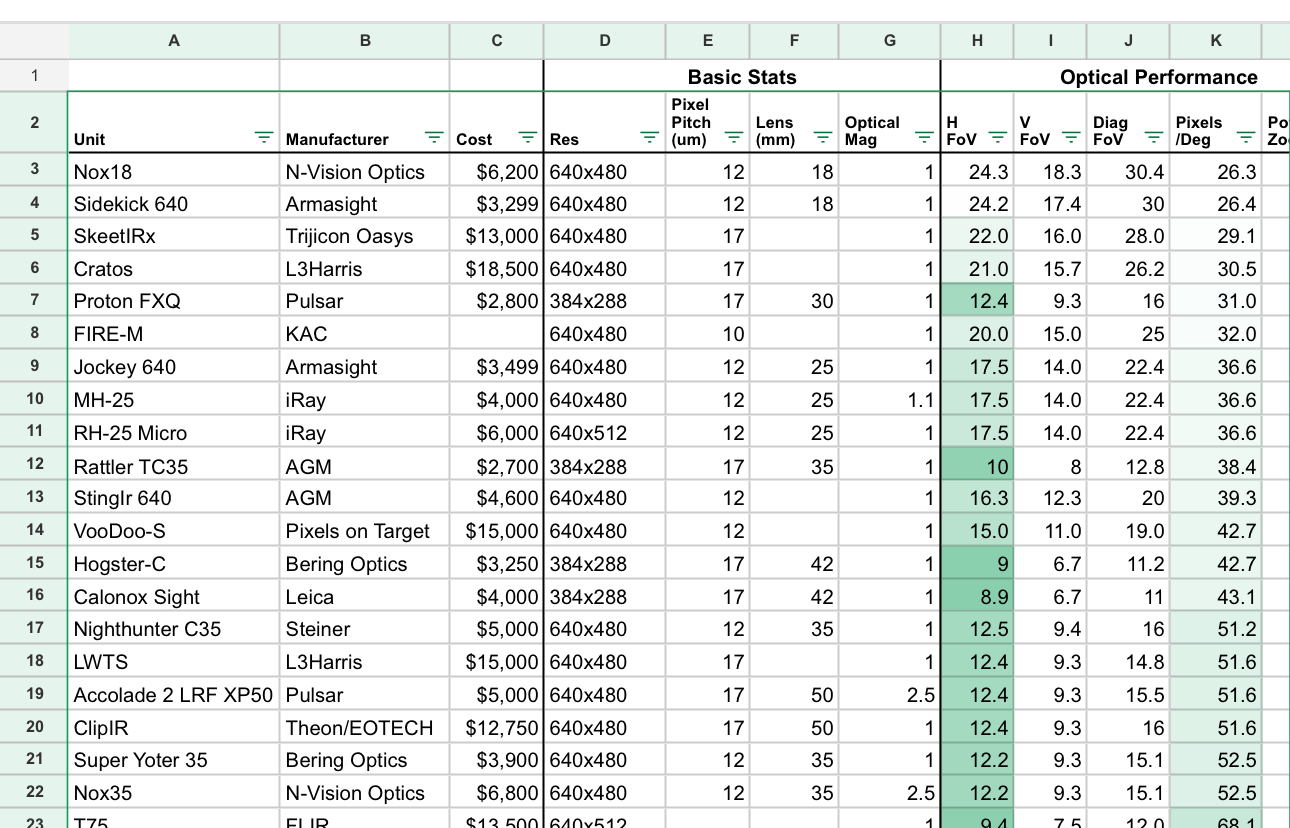Image resolution: width=1290 pixels, height=828 pixels.
Task: Open the Unit column filter icon
Action: point(263,138)
